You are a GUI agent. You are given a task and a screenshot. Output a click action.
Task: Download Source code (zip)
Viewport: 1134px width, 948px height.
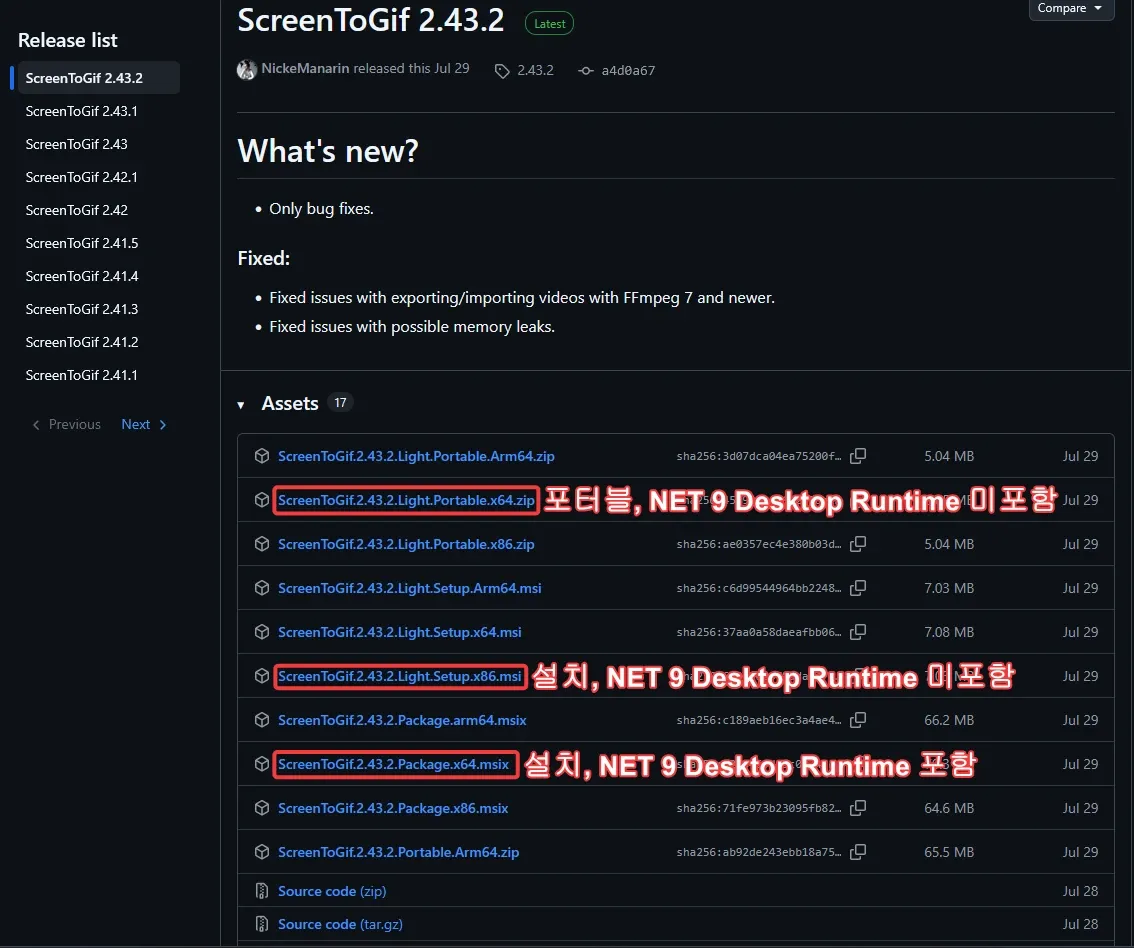click(x=332, y=891)
